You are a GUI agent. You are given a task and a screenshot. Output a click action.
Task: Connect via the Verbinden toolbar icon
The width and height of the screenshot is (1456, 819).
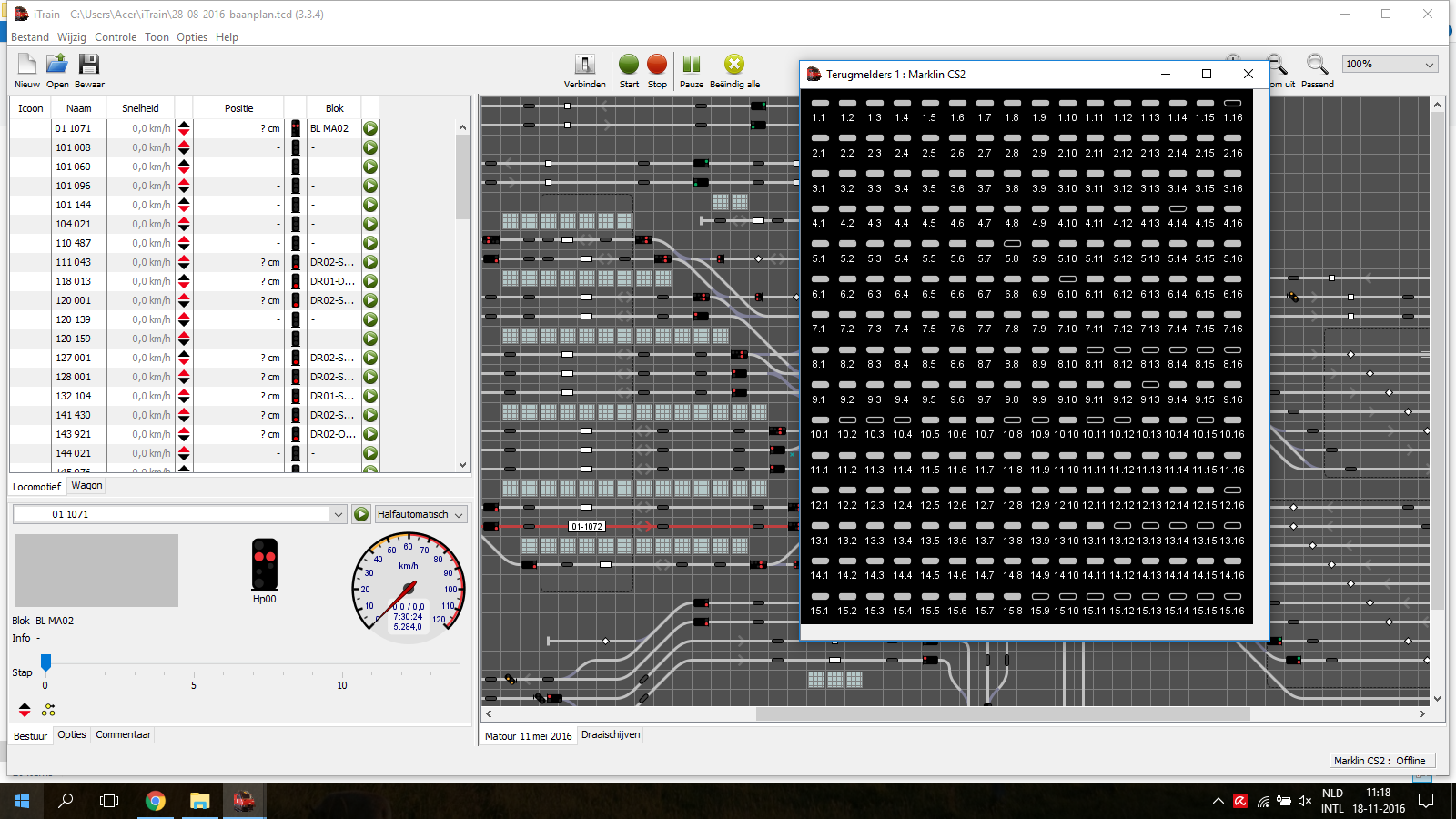[x=585, y=64]
